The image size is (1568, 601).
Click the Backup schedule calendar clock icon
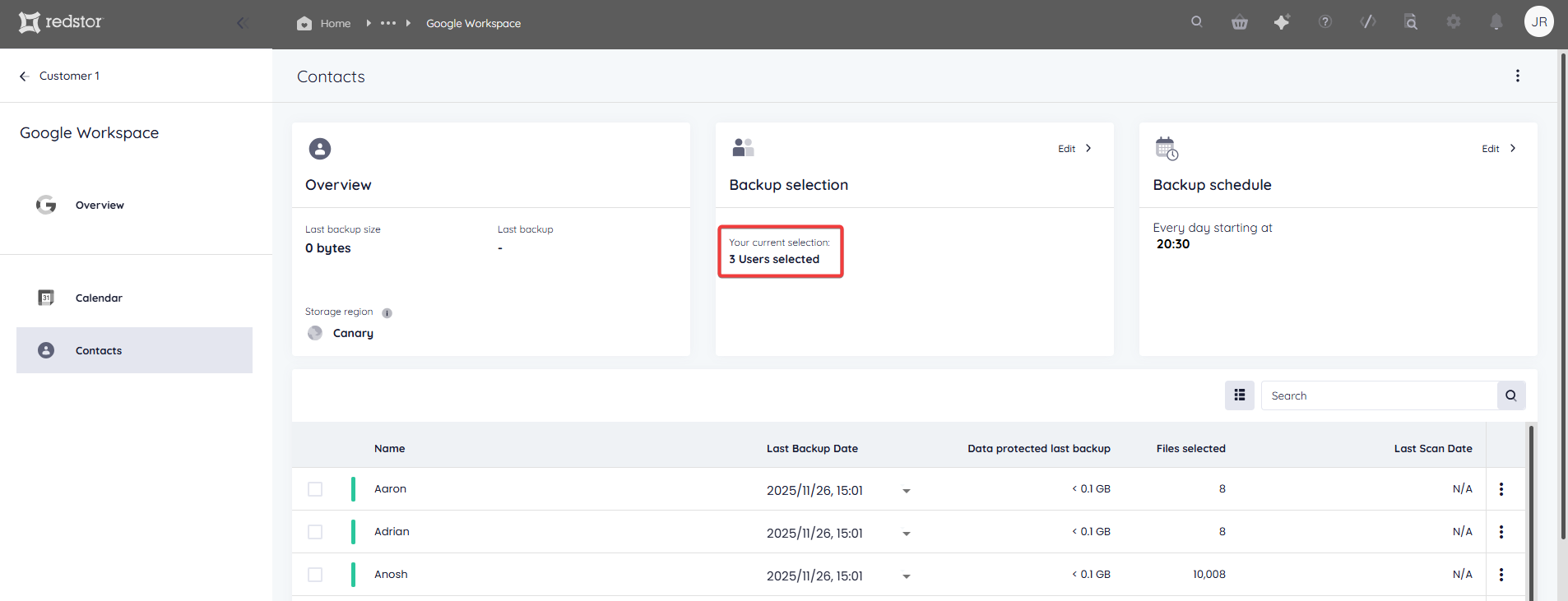(1167, 149)
